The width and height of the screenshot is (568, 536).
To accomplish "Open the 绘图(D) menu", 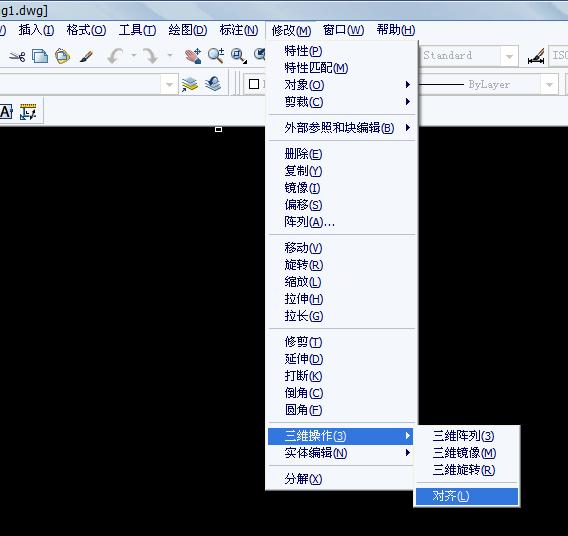I will pos(188,30).
